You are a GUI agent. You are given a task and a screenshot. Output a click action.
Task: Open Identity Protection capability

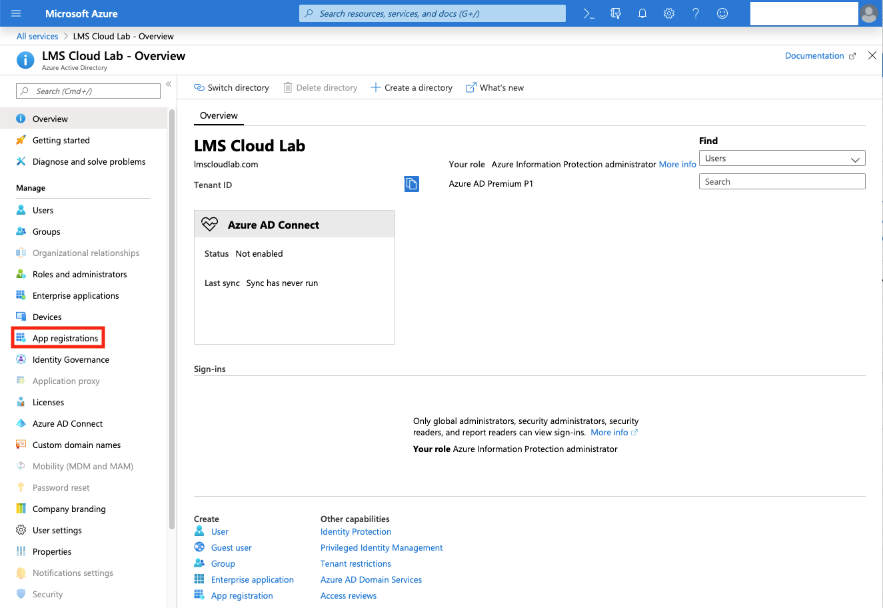(356, 532)
